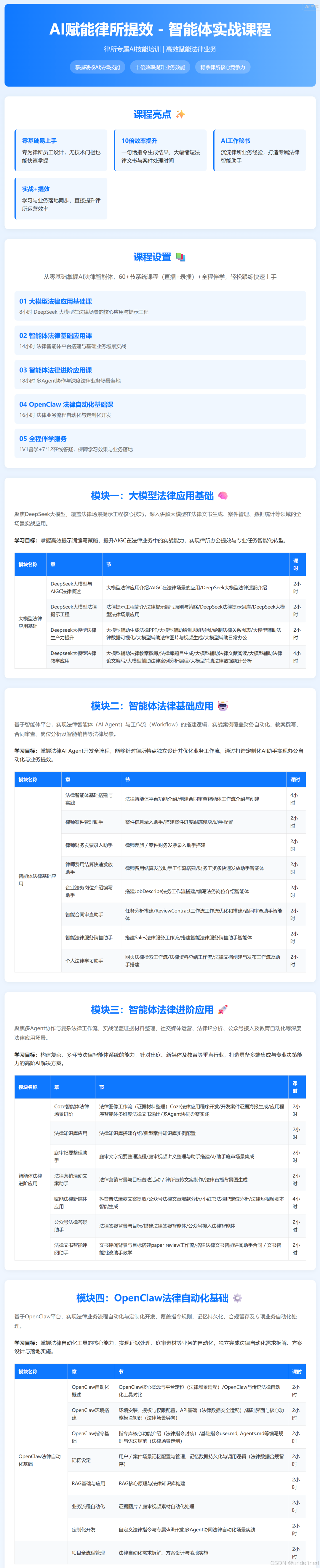The width and height of the screenshot is (320, 1568).
Task: Click the 赋能法律新媒体应用 chapter cell
Action: point(73,1203)
